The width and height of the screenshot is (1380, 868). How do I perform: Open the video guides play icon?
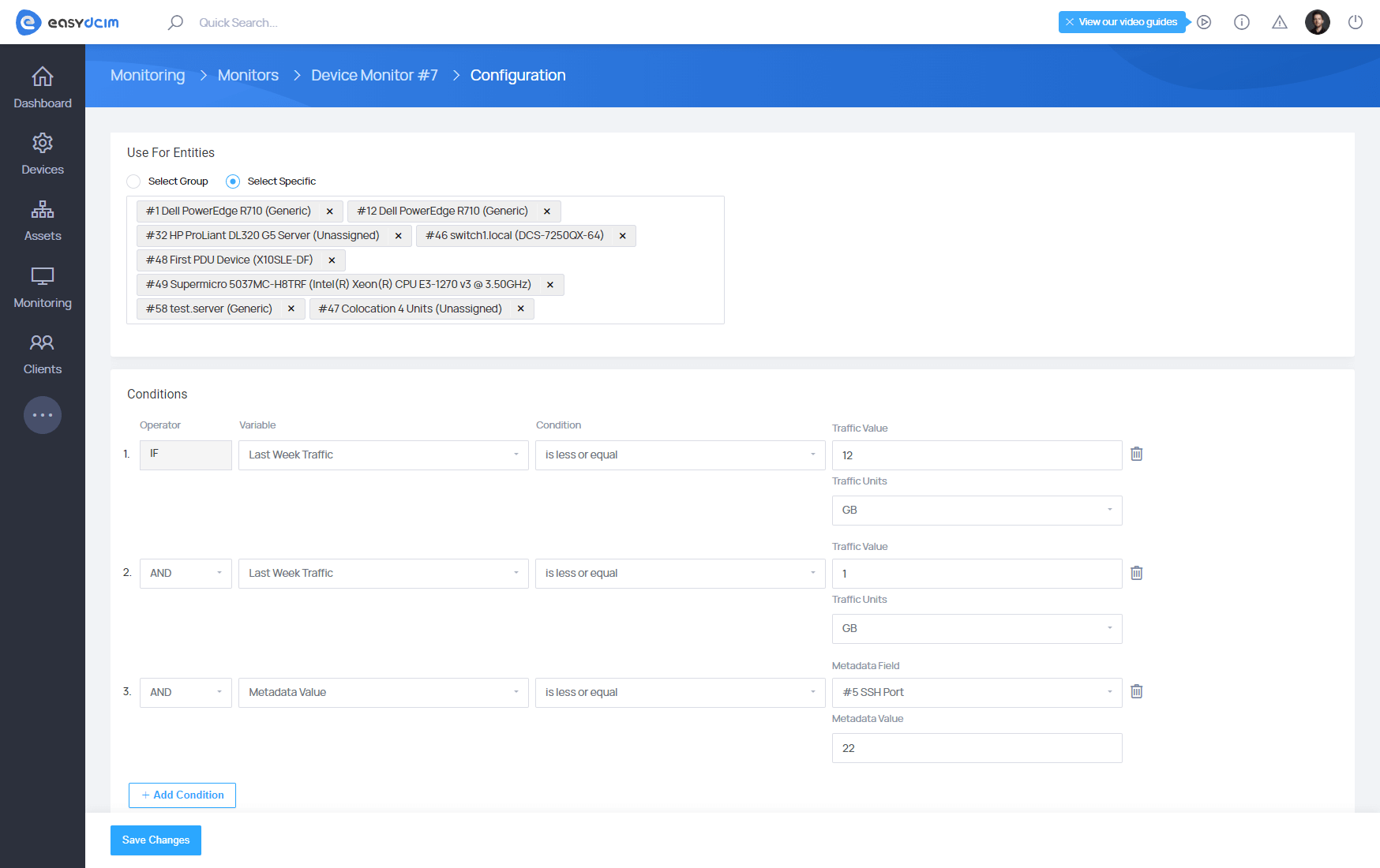click(1204, 22)
